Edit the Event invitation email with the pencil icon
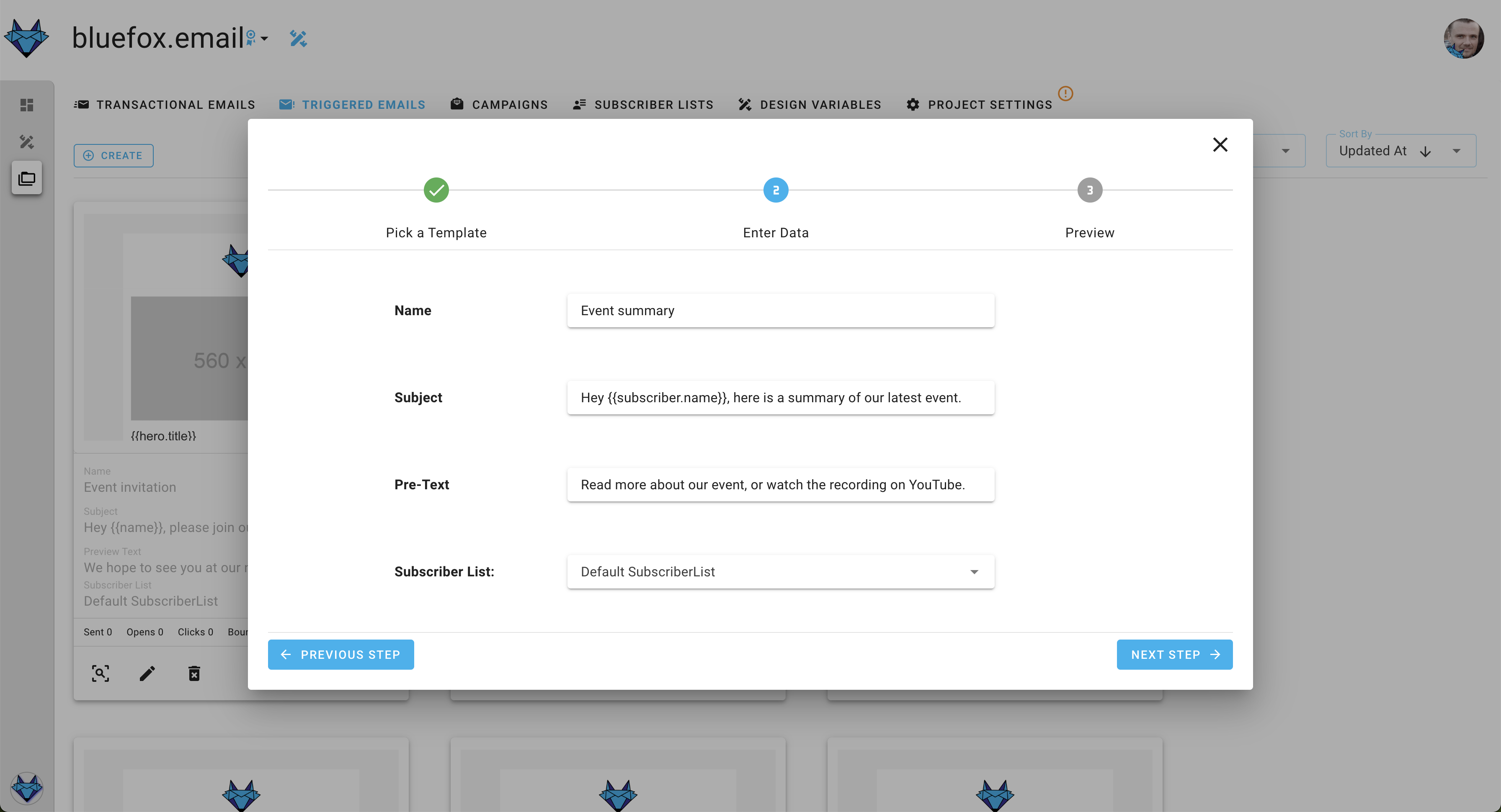 147,673
